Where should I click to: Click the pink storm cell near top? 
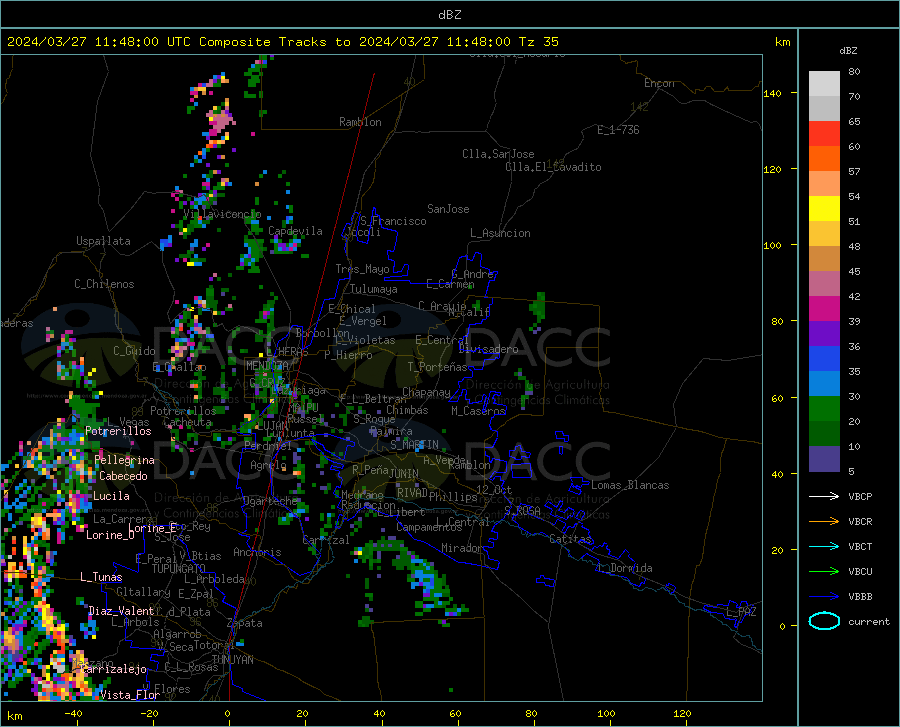[220, 120]
